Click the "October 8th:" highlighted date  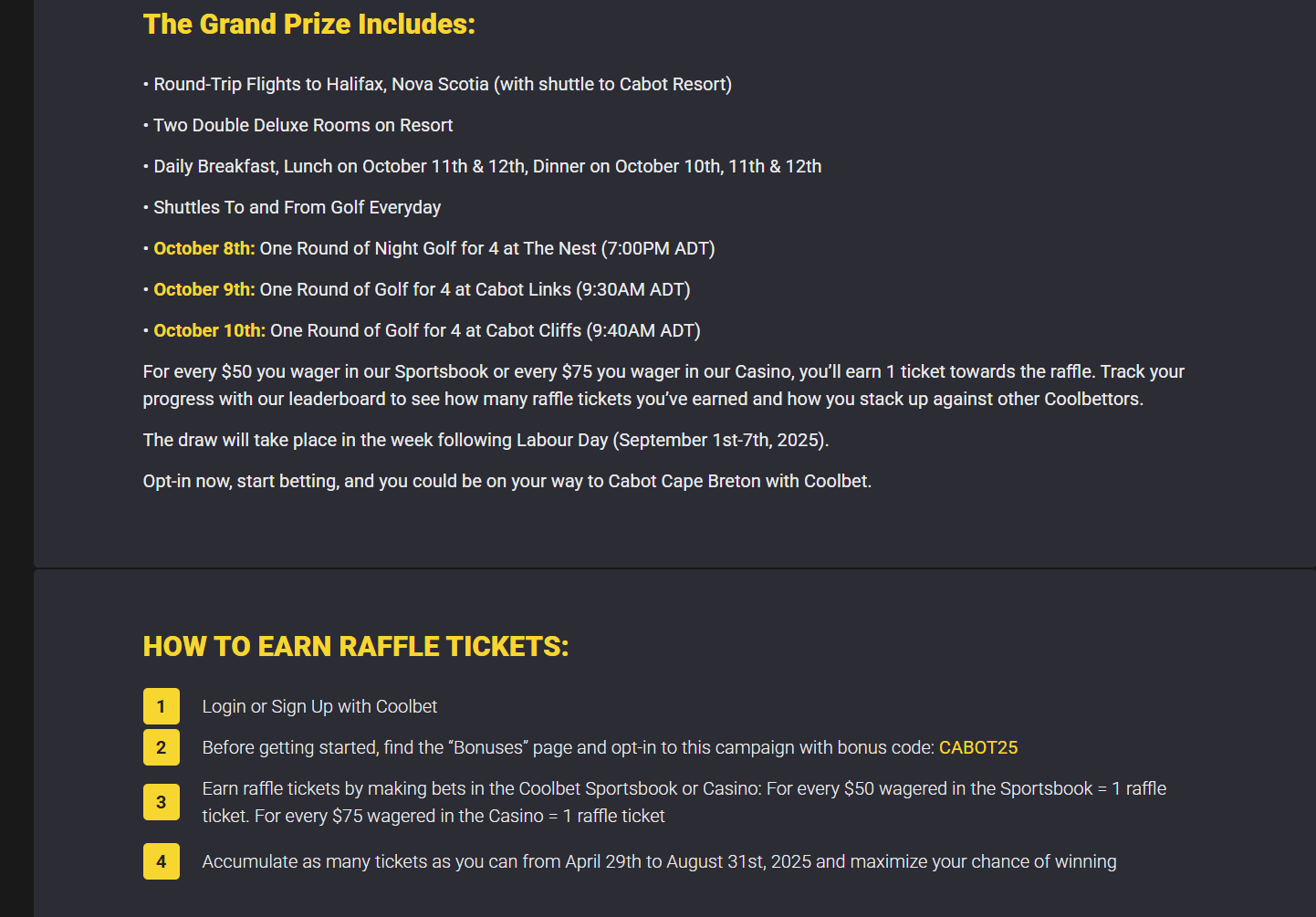(204, 248)
